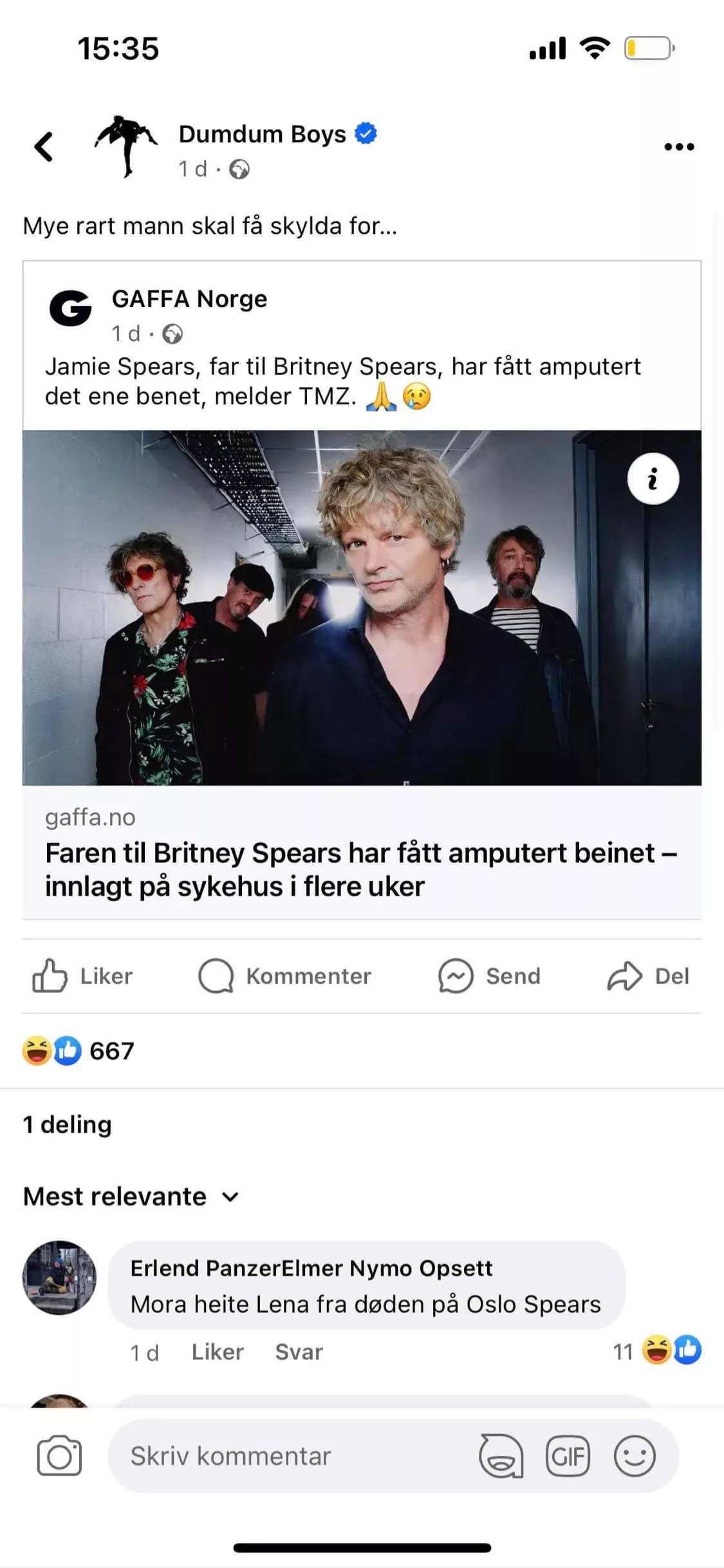The image size is (724, 1568).
Task: Open the Dumdum Boys profile picture
Action: coord(127,146)
